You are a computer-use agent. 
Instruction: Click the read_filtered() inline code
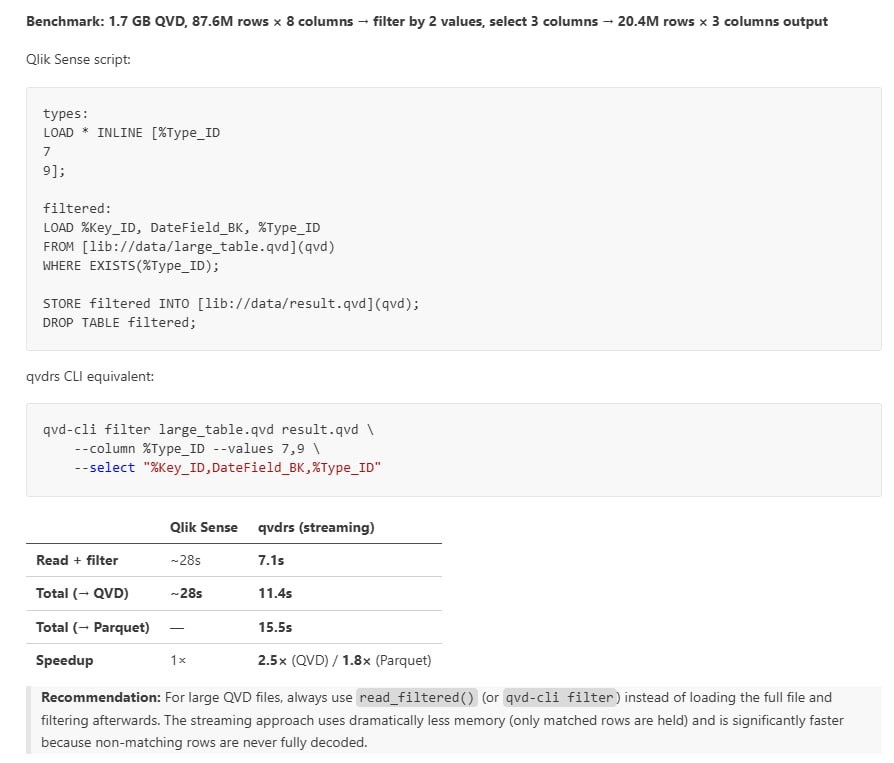pyautogui.click(x=417, y=697)
